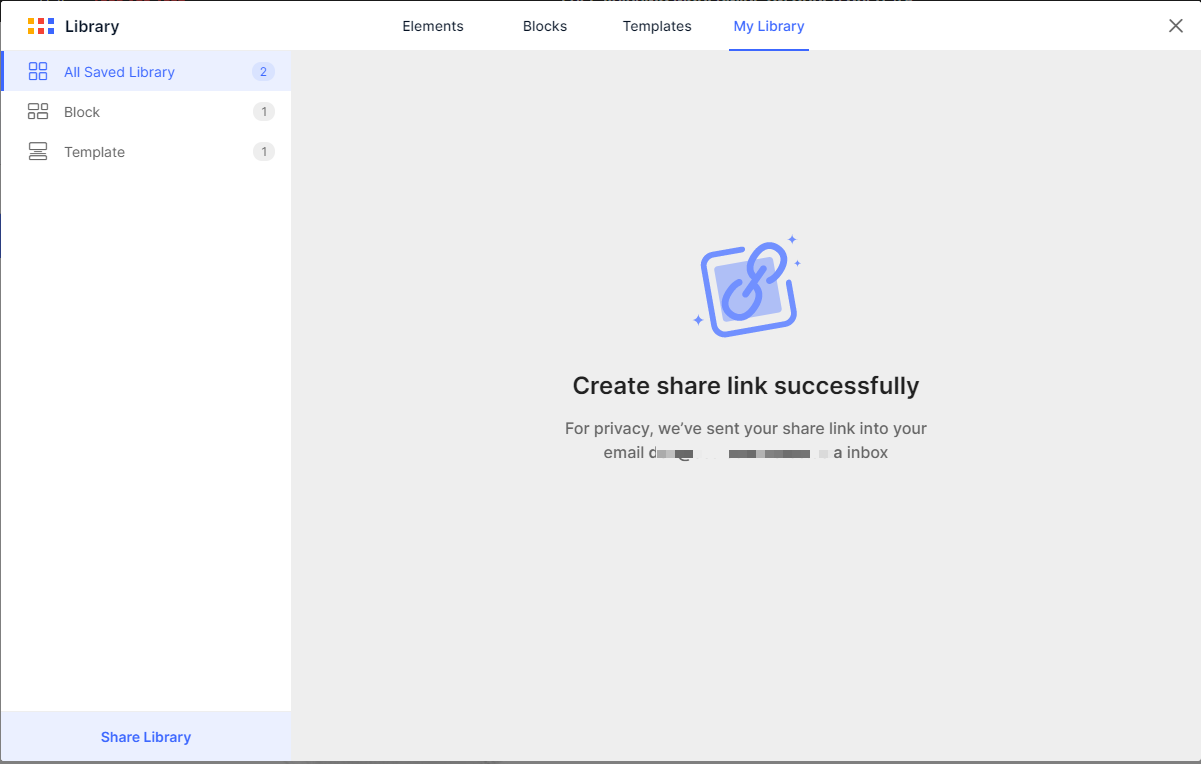Image resolution: width=1201 pixels, height=764 pixels.
Task: Open the Template category in the sidebar
Action: pyautogui.click(x=94, y=151)
